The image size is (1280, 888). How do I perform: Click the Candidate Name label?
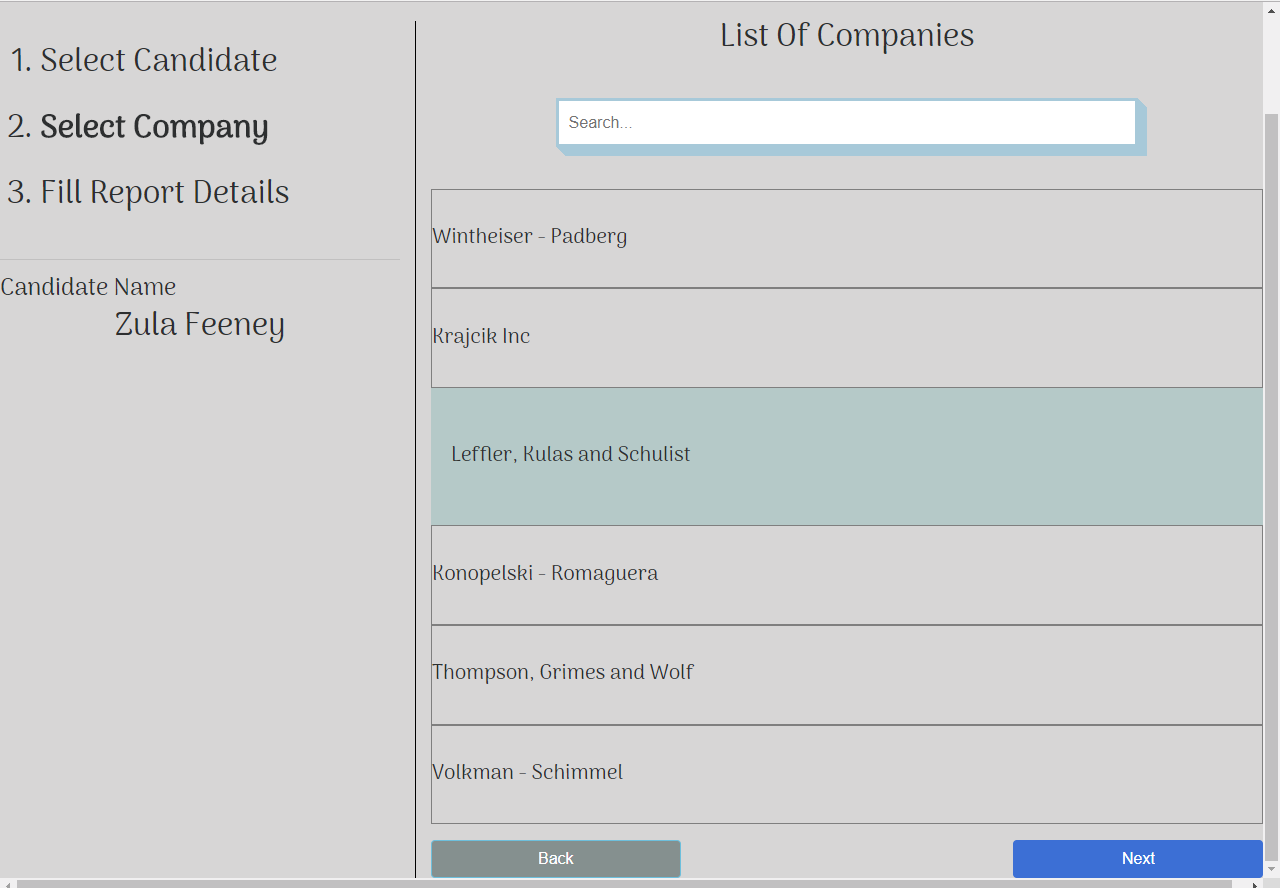click(x=88, y=287)
